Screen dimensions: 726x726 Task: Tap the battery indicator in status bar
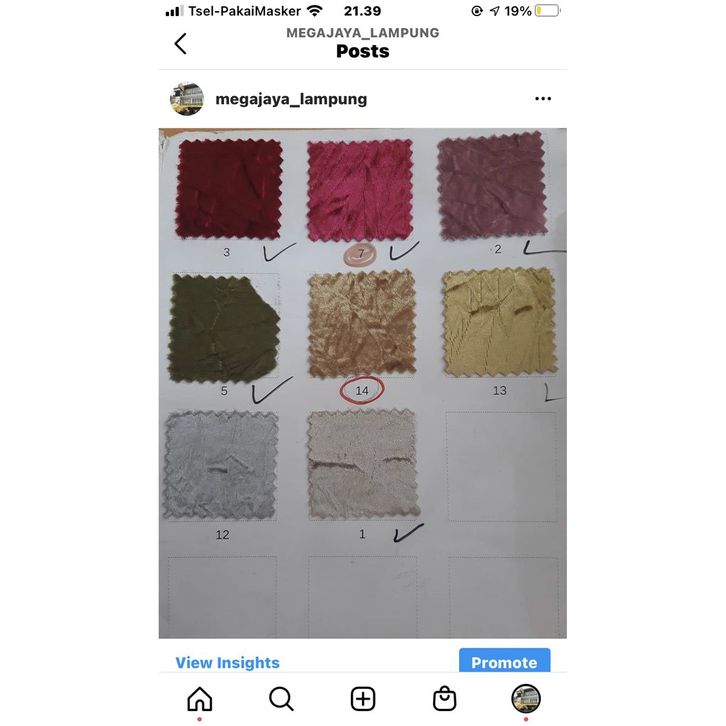point(547,11)
